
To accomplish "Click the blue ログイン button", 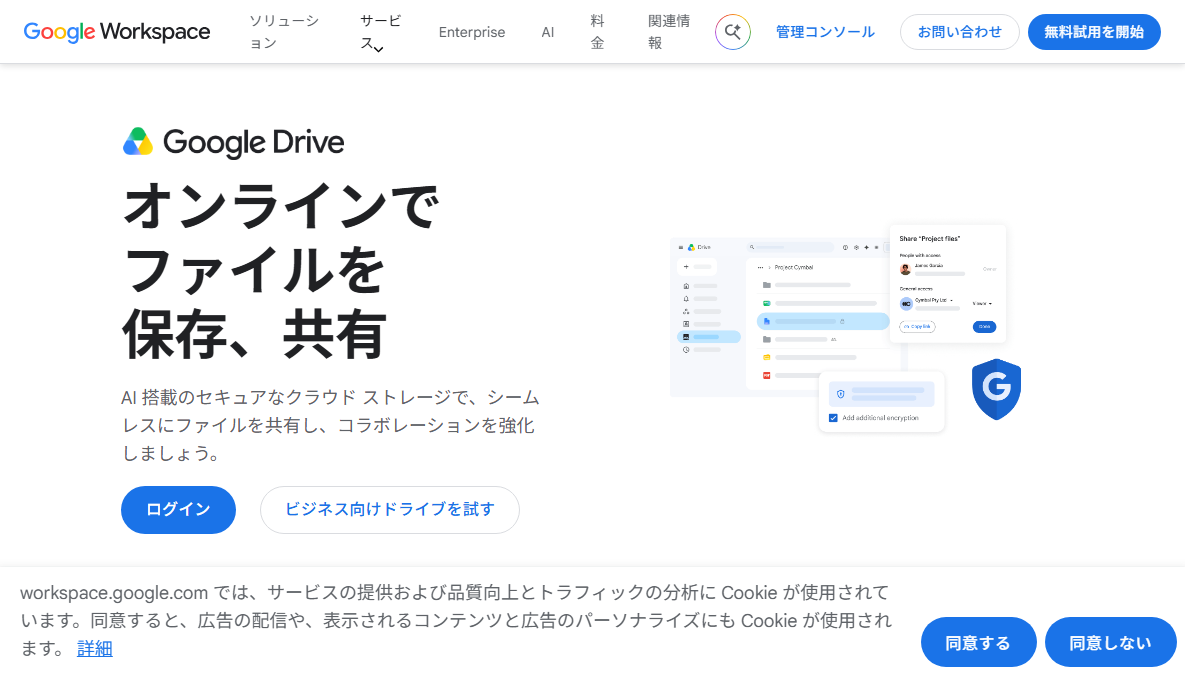I will [x=178, y=510].
